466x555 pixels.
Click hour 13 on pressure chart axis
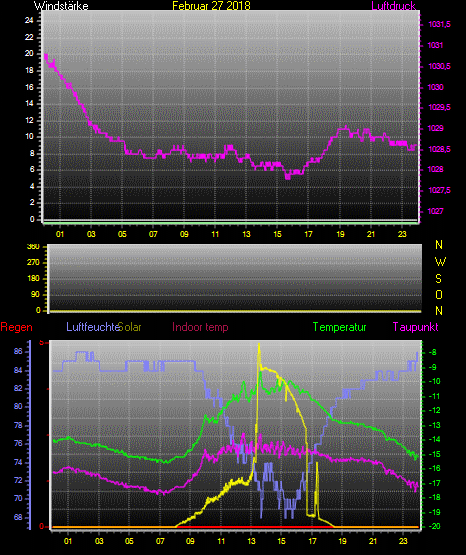[246, 234]
